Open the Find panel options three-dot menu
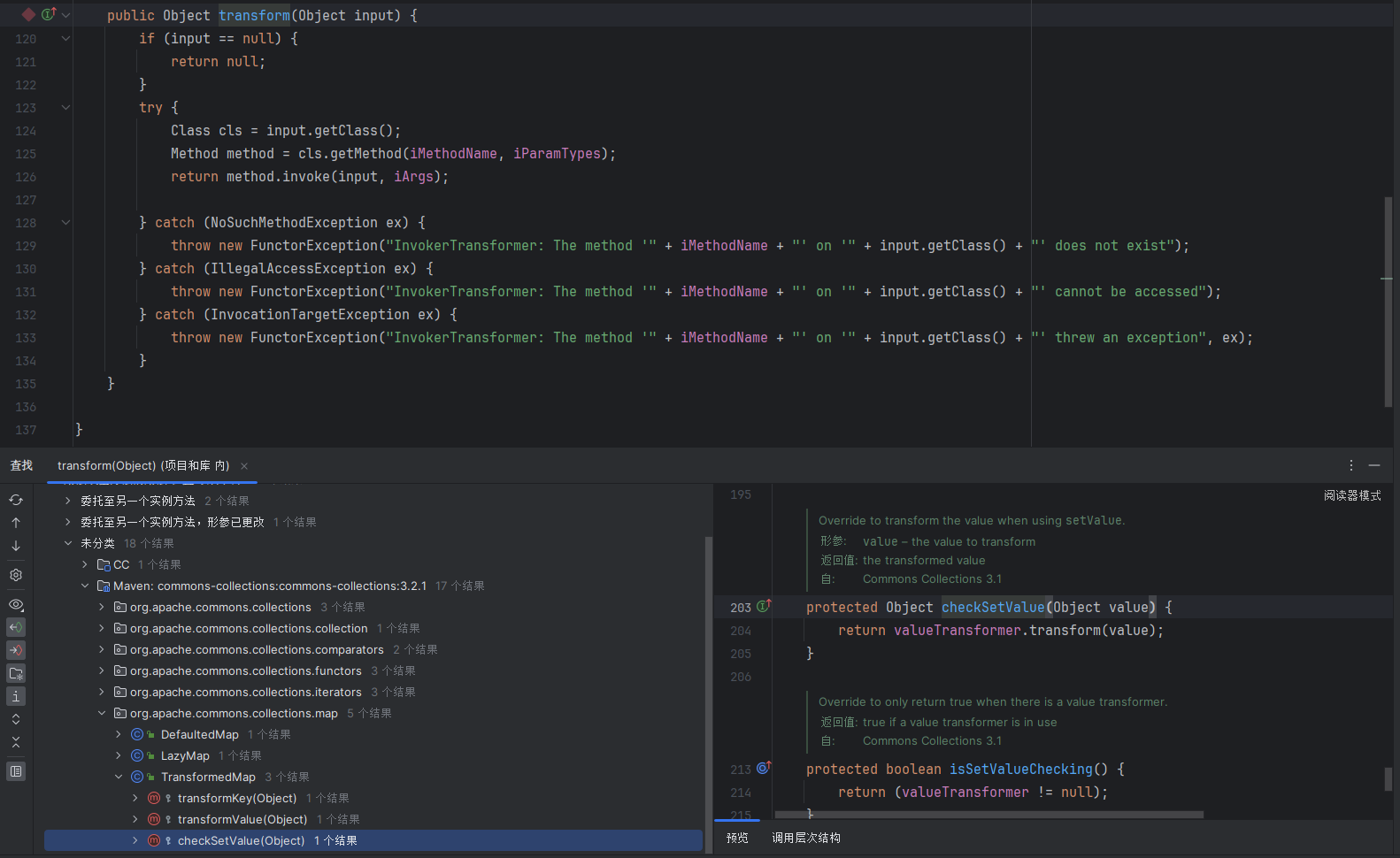Image resolution: width=1400 pixels, height=858 pixels. pyautogui.click(x=1351, y=465)
